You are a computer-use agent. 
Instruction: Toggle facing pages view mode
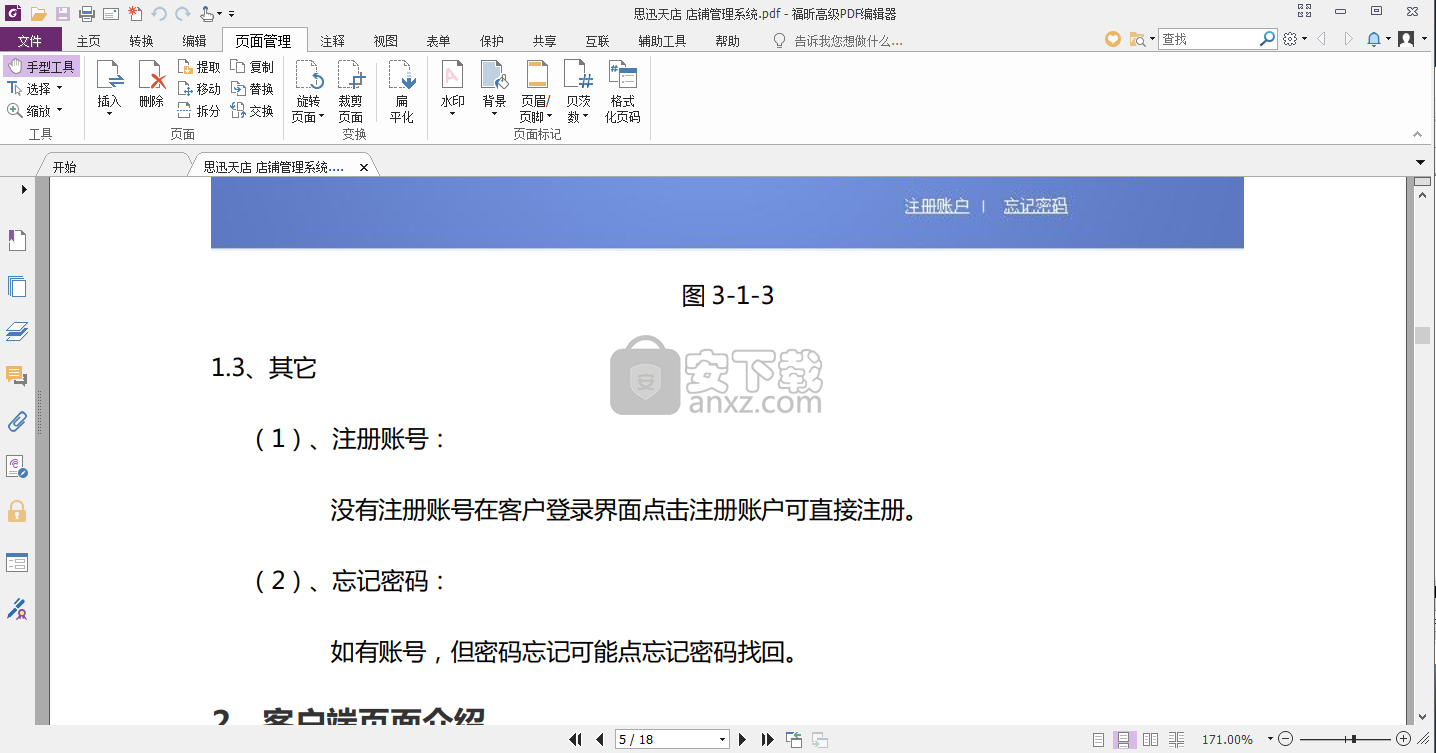(1150, 739)
